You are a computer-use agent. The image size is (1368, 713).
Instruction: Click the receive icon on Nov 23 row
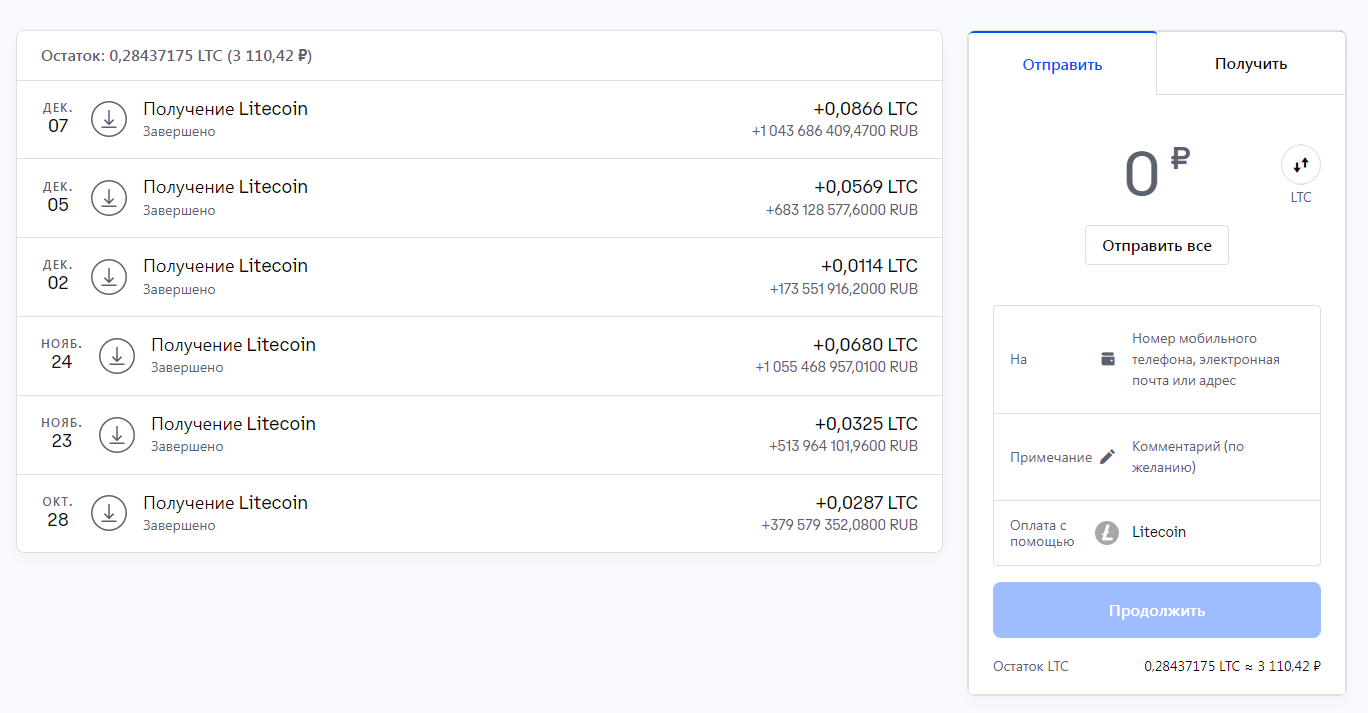pos(117,434)
